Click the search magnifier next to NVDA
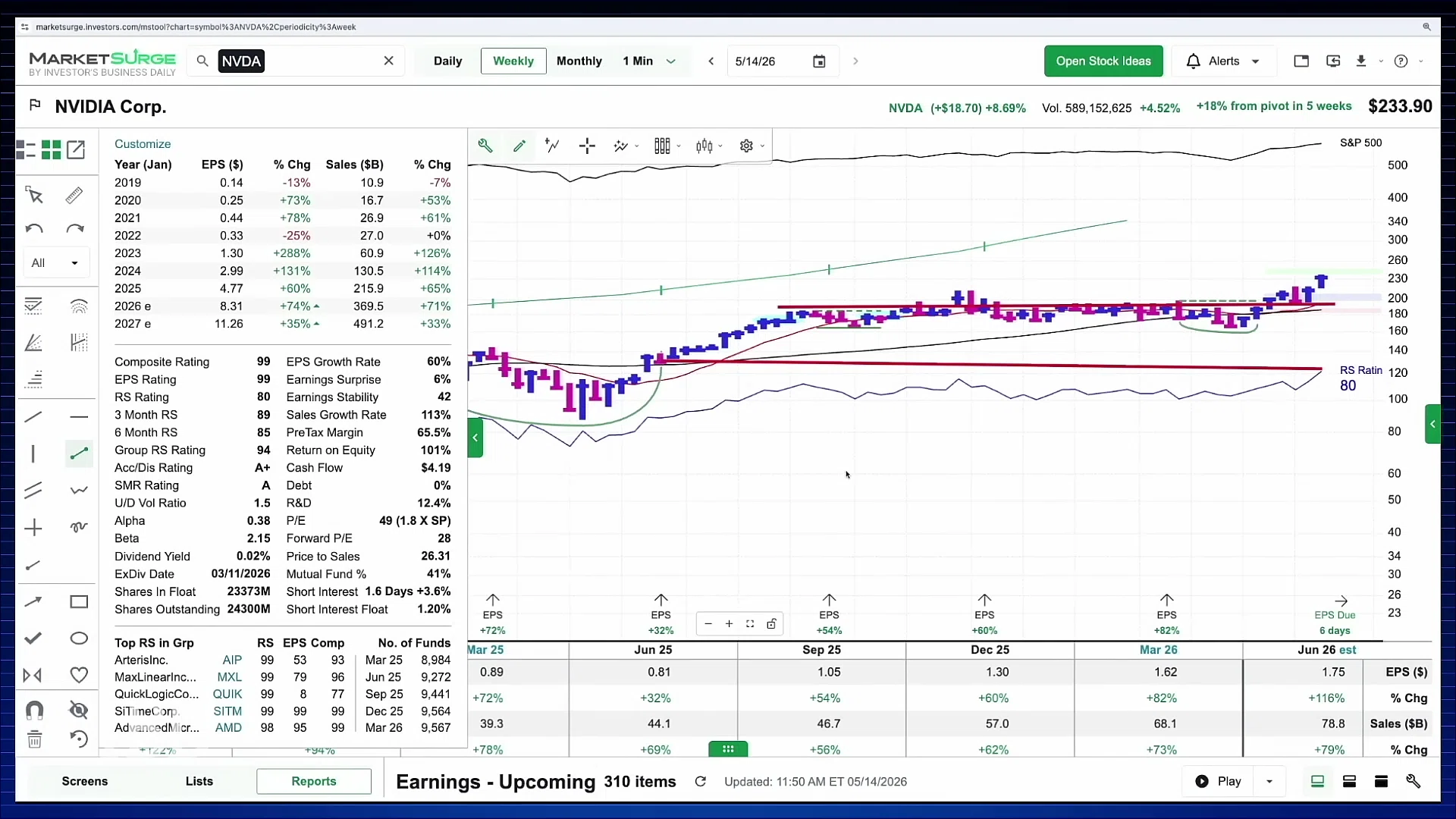 click(x=202, y=61)
